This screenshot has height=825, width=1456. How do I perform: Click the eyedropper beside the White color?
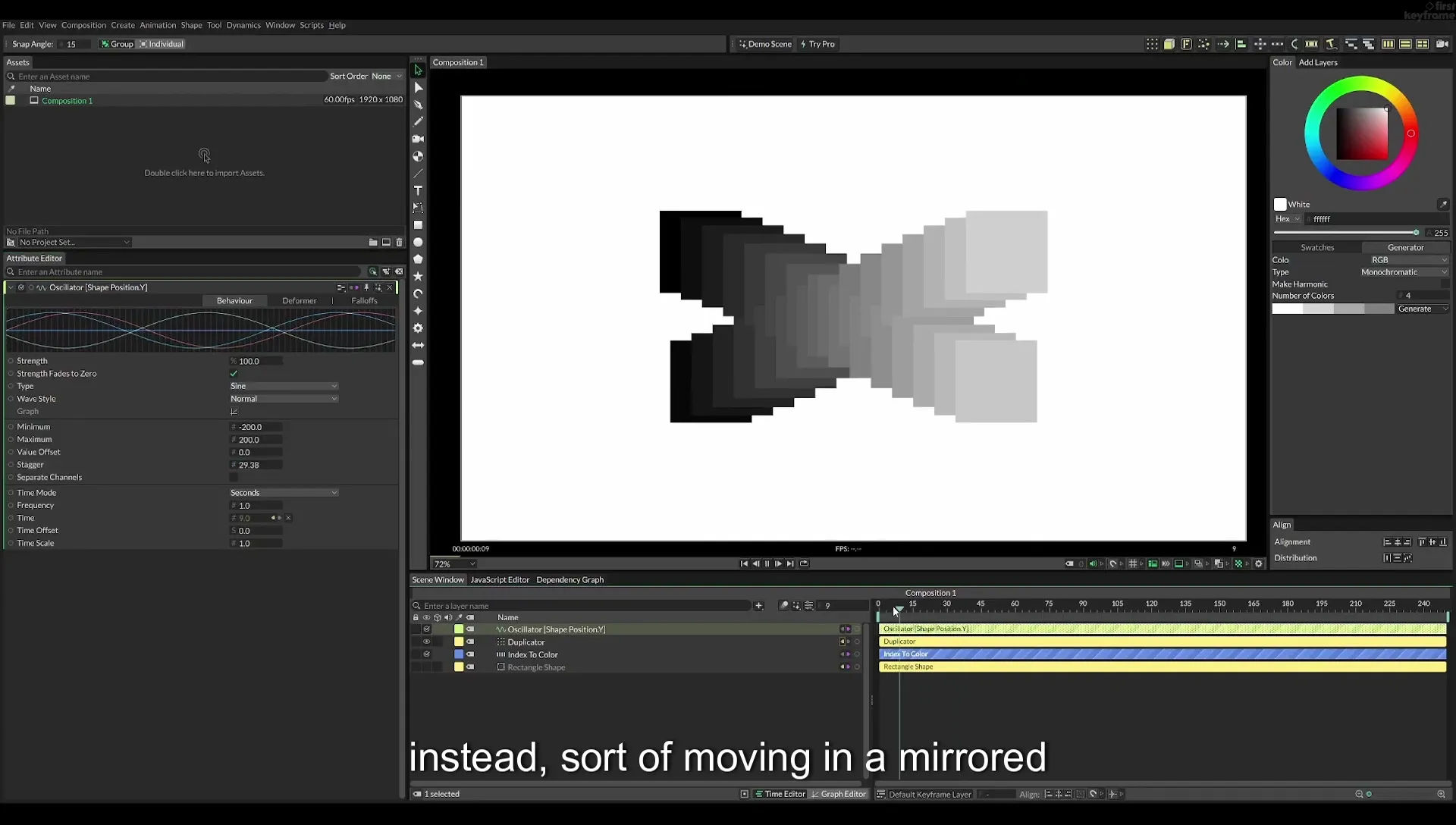tap(1443, 205)
